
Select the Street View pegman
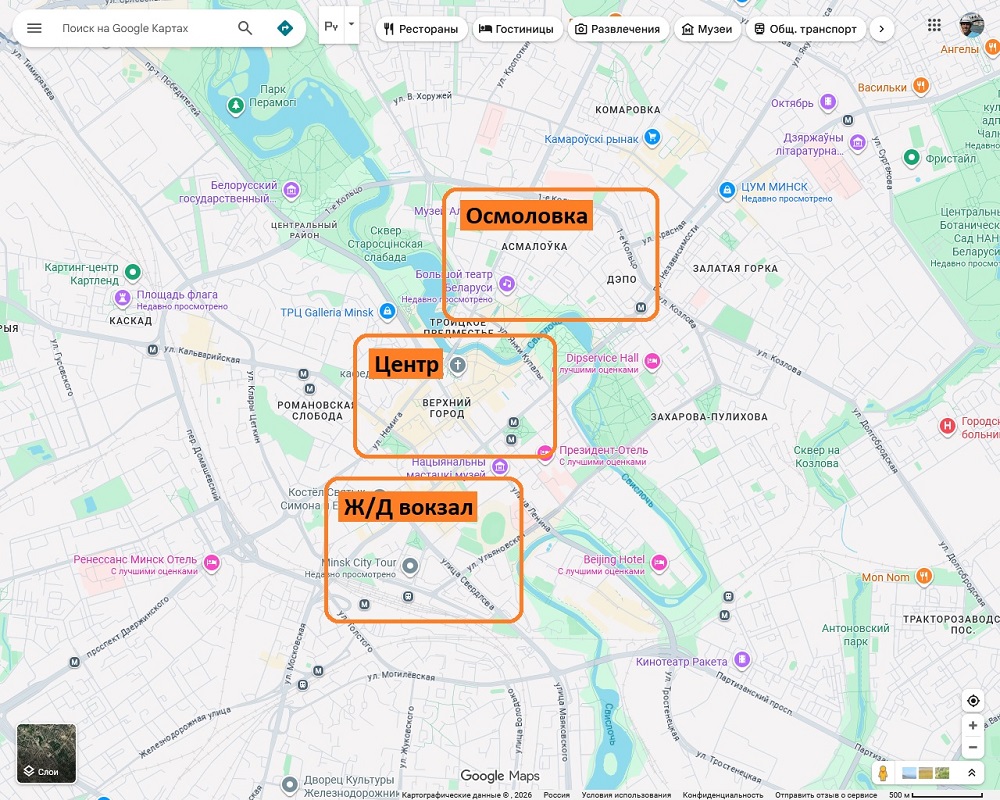click(x=883, y=774)
